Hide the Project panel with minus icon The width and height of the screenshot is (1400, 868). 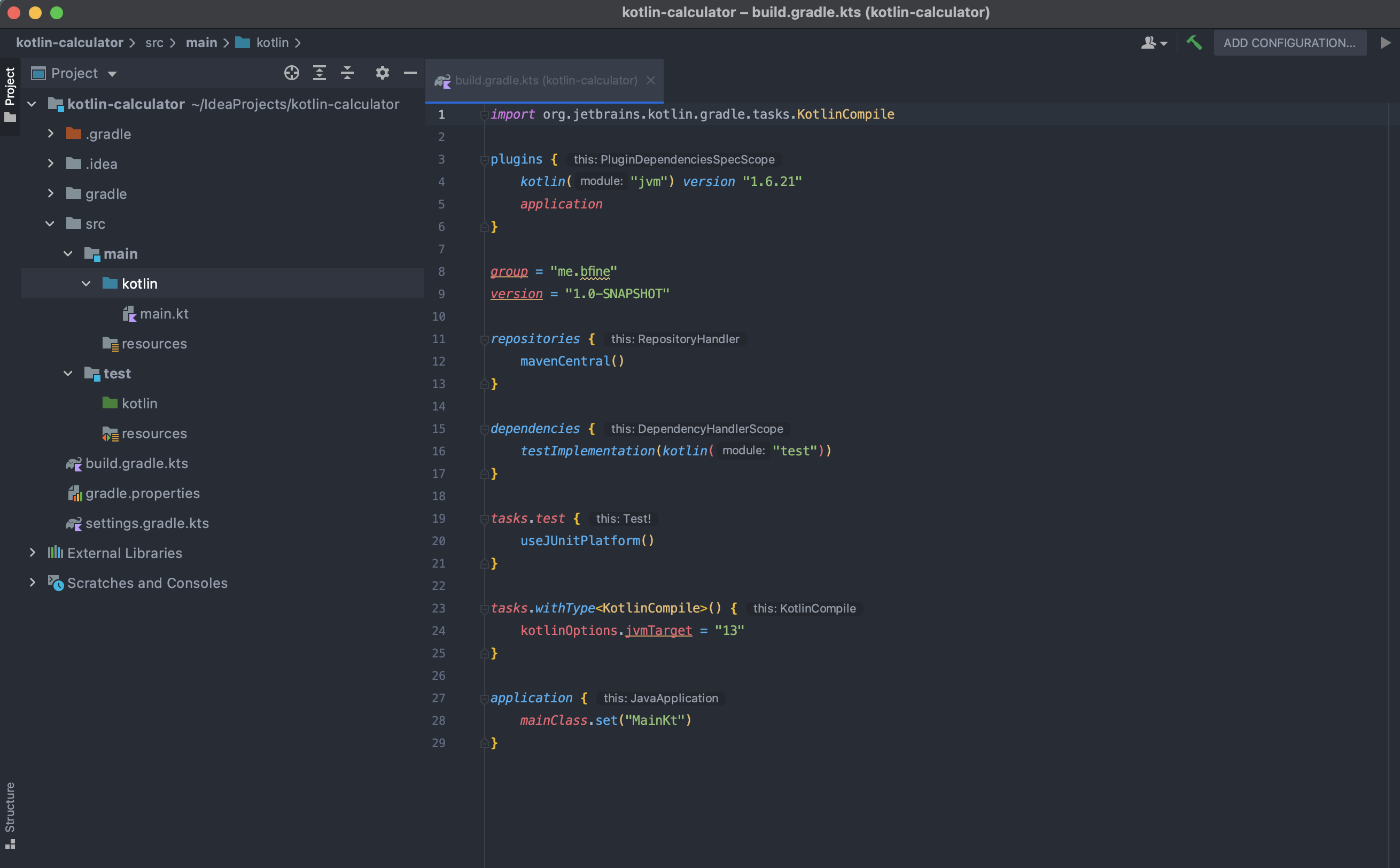(410, 73)
